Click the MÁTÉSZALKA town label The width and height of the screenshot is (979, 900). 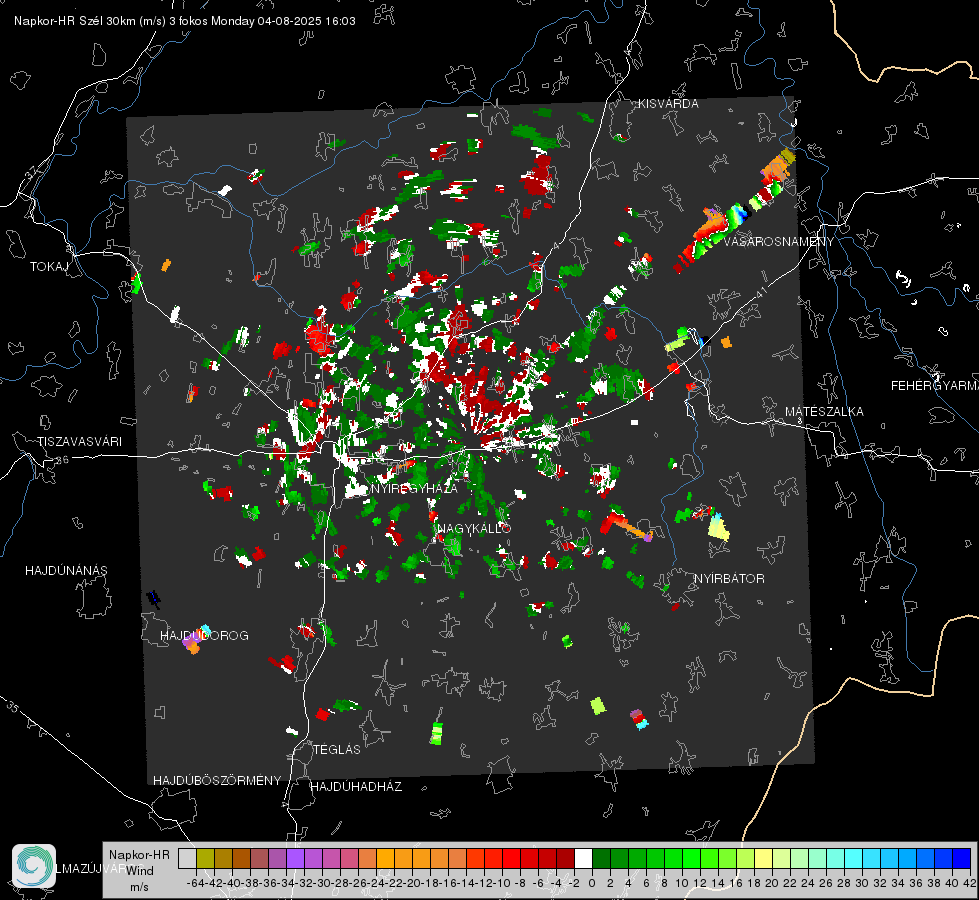click(824, 412)
